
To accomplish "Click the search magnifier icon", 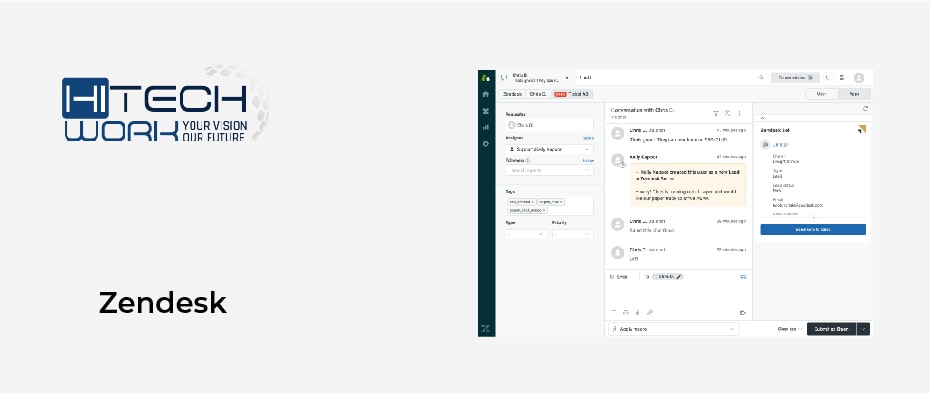I will pyautogui.click(x=761, y=78).
